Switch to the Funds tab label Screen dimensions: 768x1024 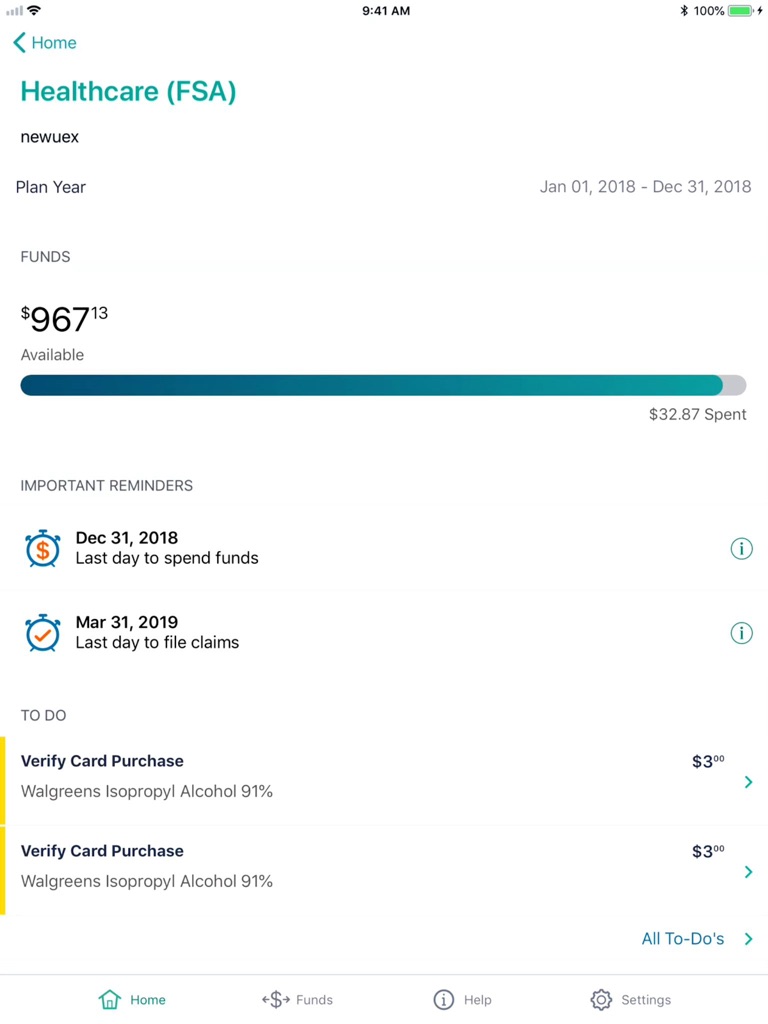(x=314, y=1000)
